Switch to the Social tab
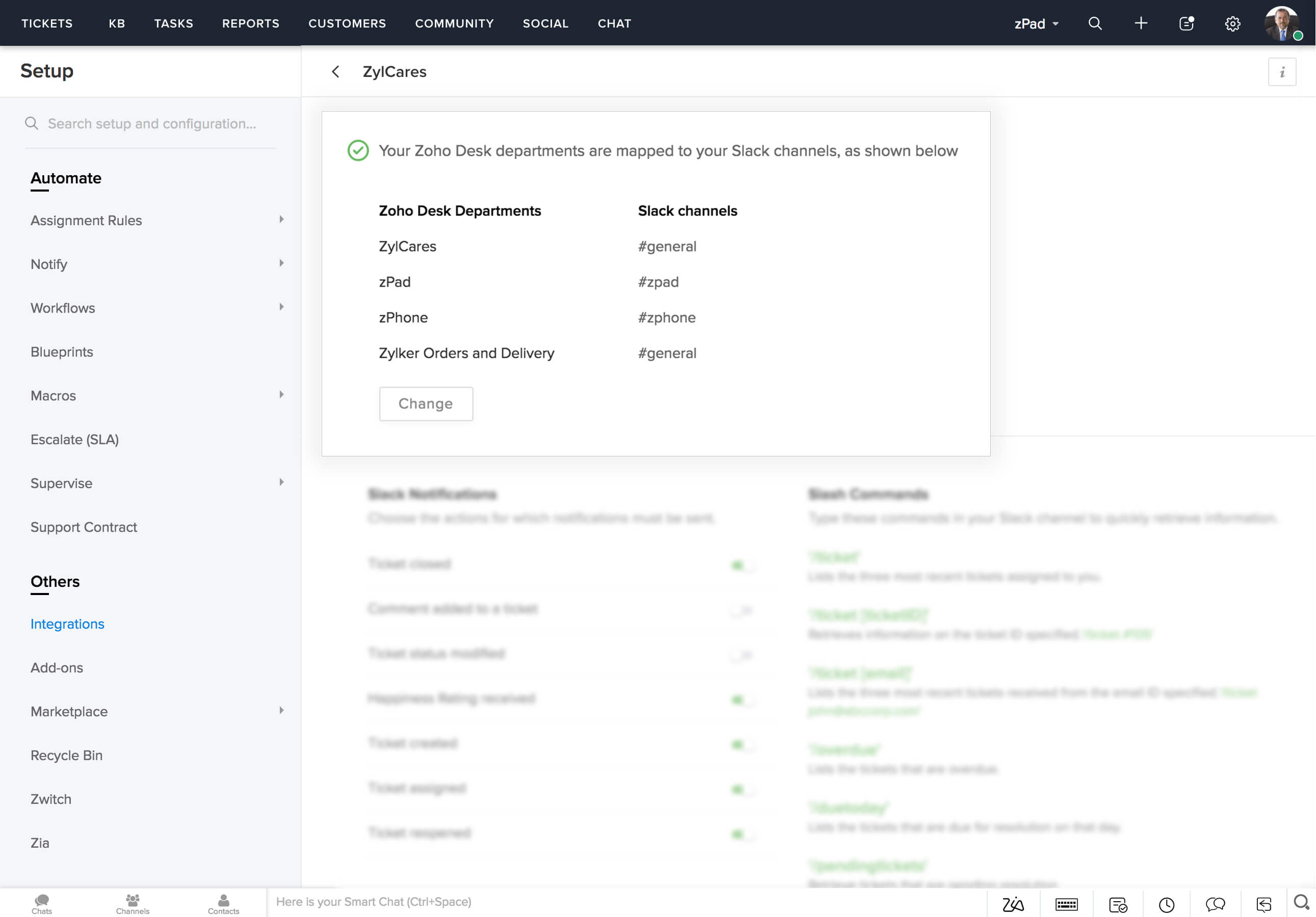Screen dimensions: 1316x917 pyautogui.click(x=546, y=23)
